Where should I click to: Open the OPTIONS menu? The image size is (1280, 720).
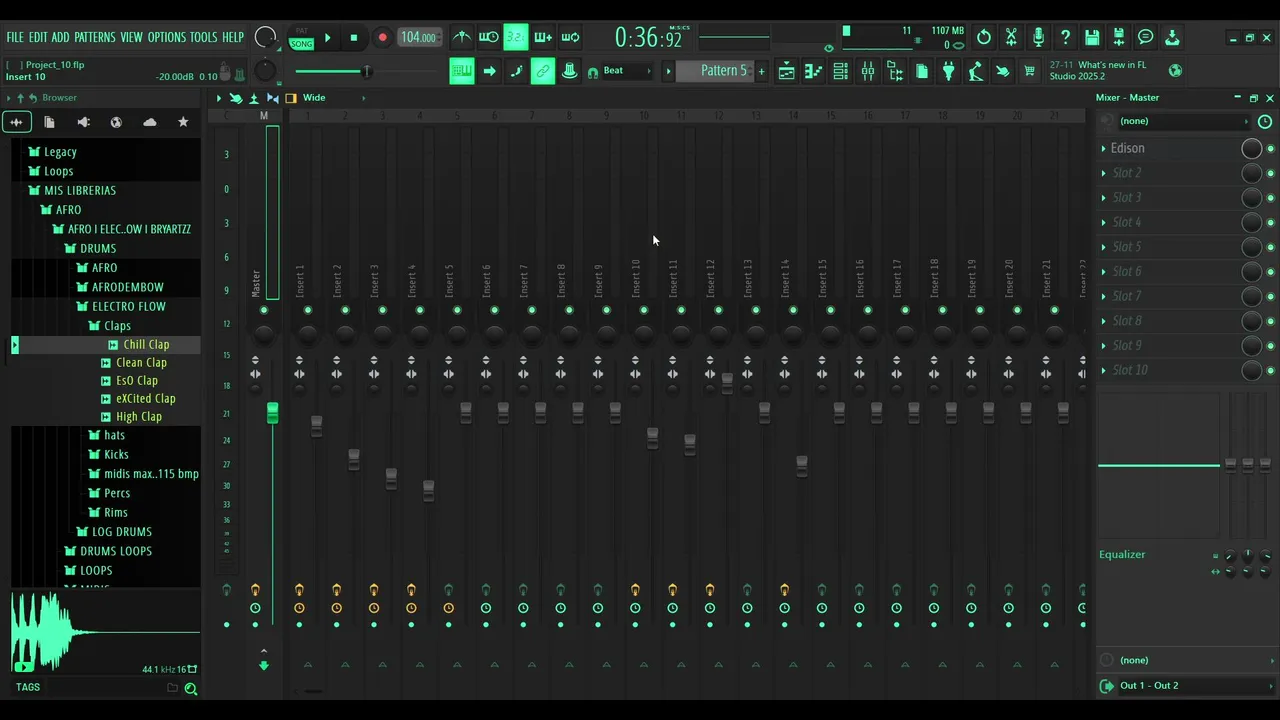pyautogui.click(x=167, y=38)
